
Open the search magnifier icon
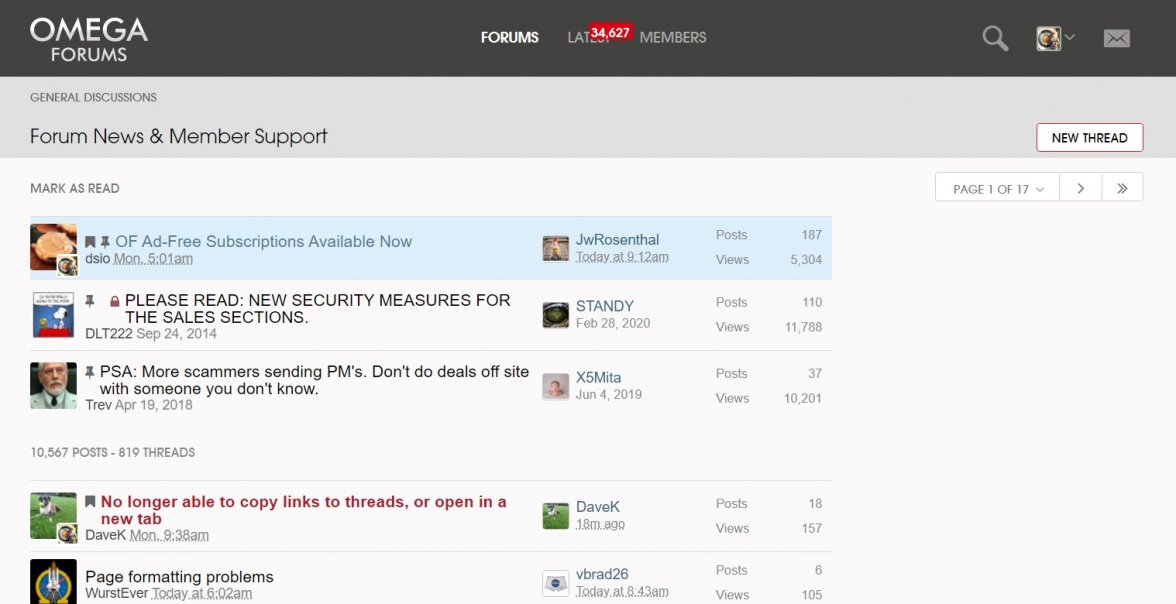tap(994, 38)
